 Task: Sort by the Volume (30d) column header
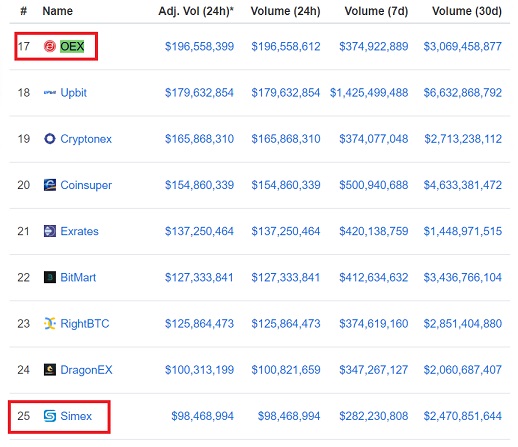click(467, 11)
